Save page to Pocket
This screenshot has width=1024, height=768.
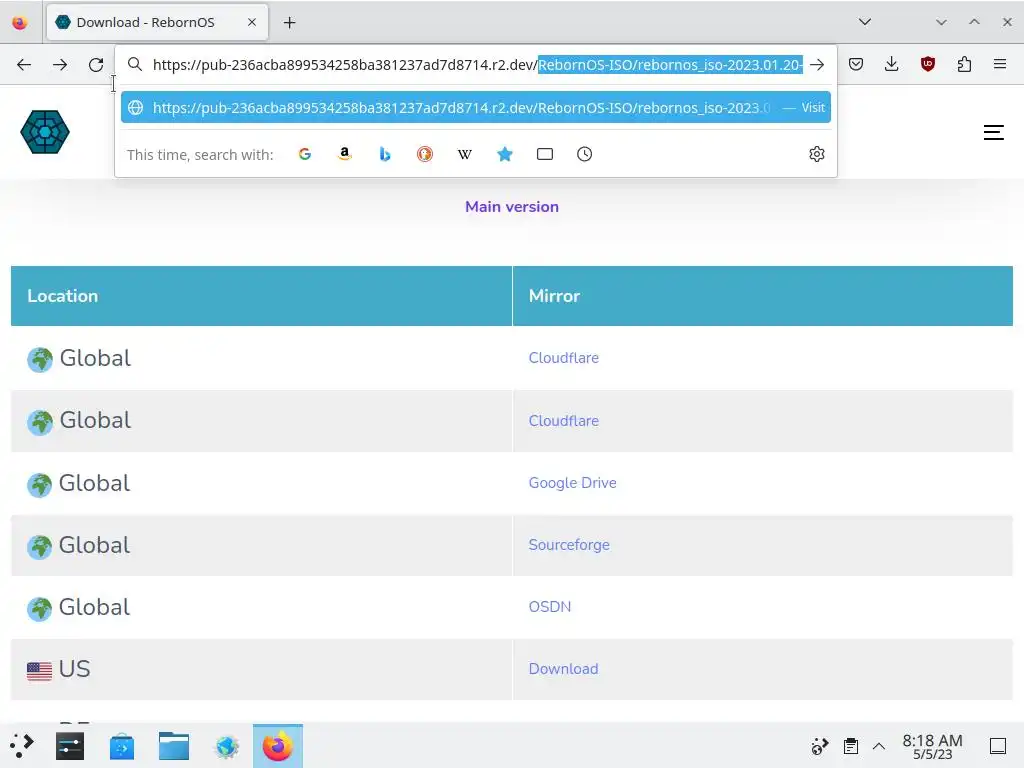click(856, 64)
